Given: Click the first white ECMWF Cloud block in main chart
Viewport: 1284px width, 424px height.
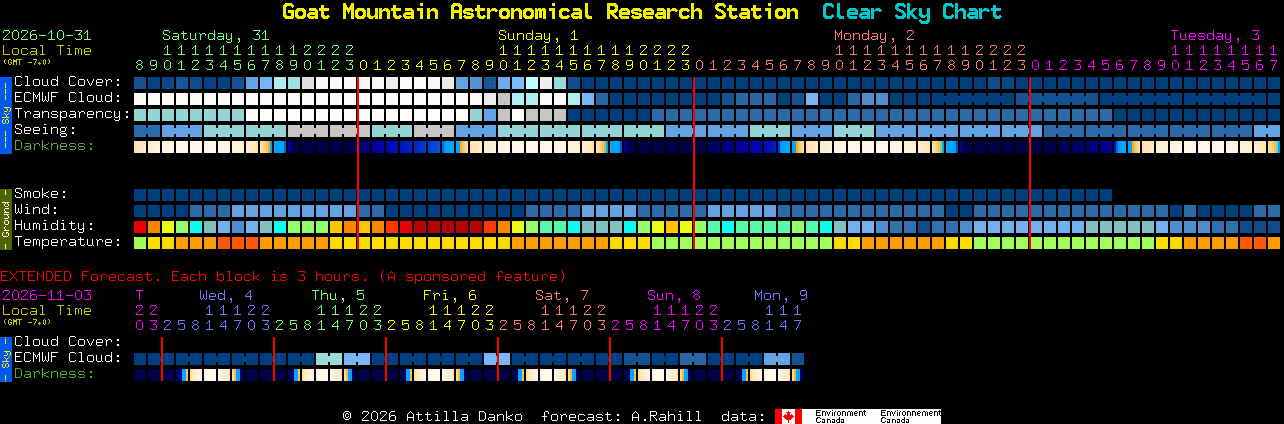Looking at the screenshot, I should click(140, 99).
